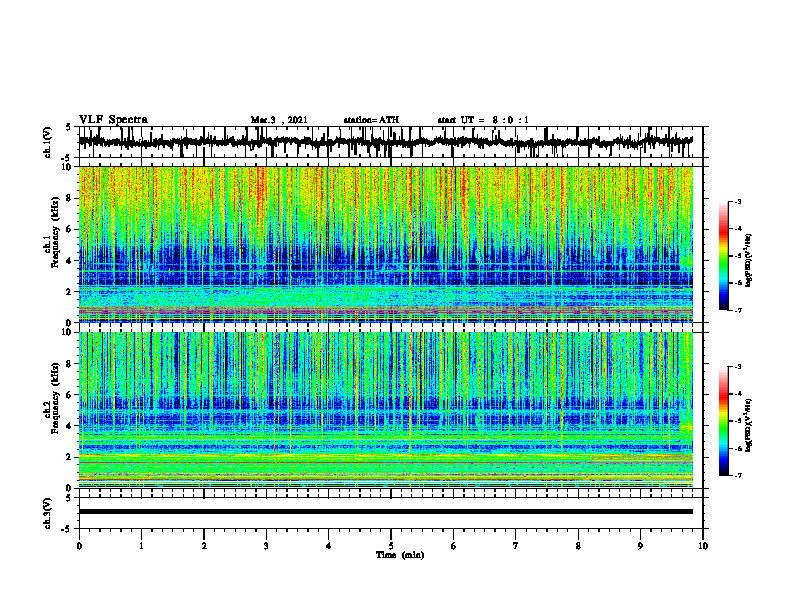Image resolution: width=792 pixels, height=612 pixels.
Task: Click time axis tick label "7"
Action: coord(516,546)
